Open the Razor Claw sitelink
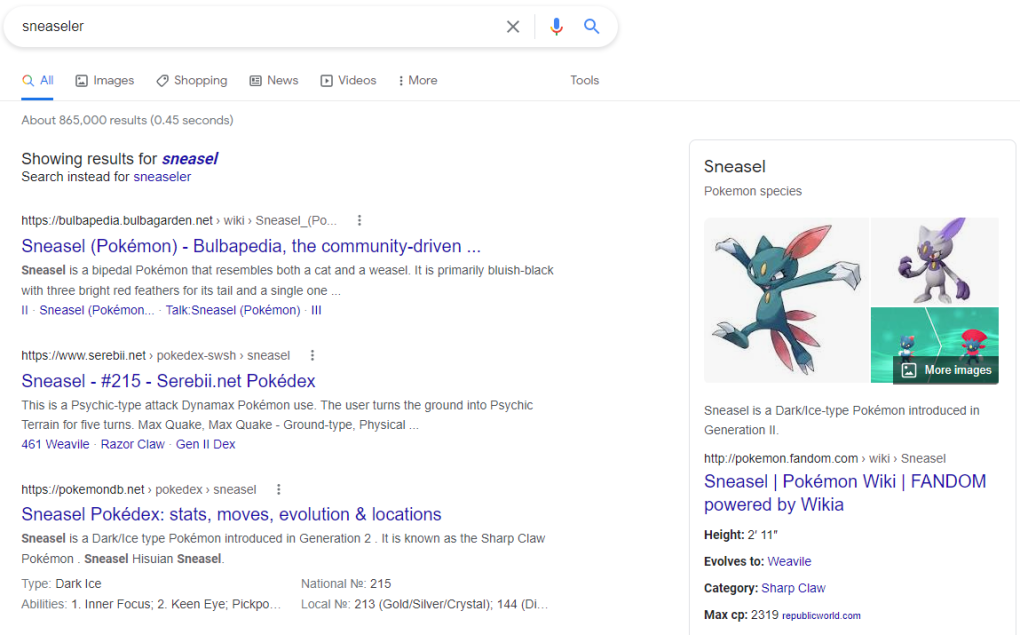The height and width of the screenshot is (635, 1020). tap(133, 444)
